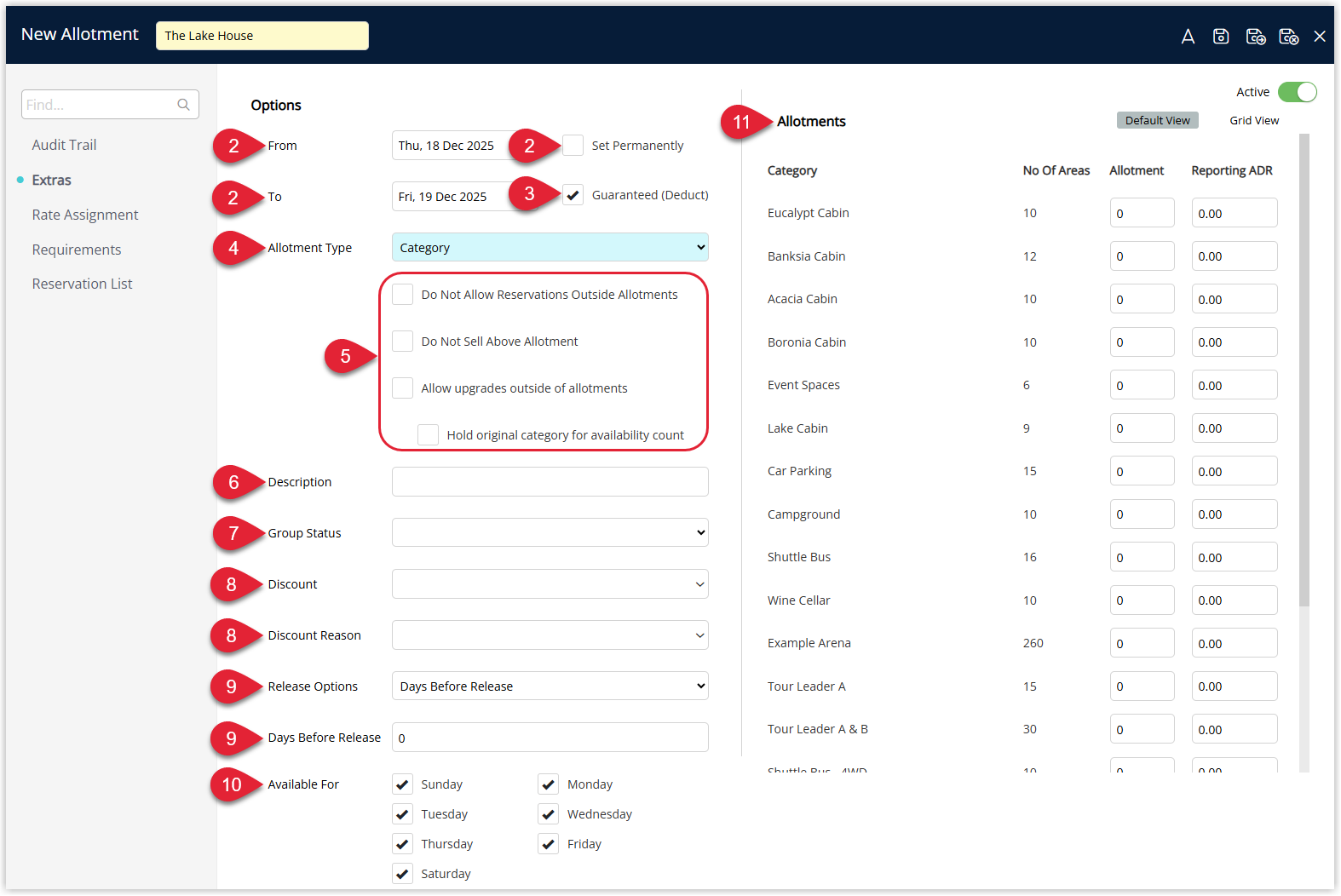
Task: Click the Description text field
Action: pos(550,482)
